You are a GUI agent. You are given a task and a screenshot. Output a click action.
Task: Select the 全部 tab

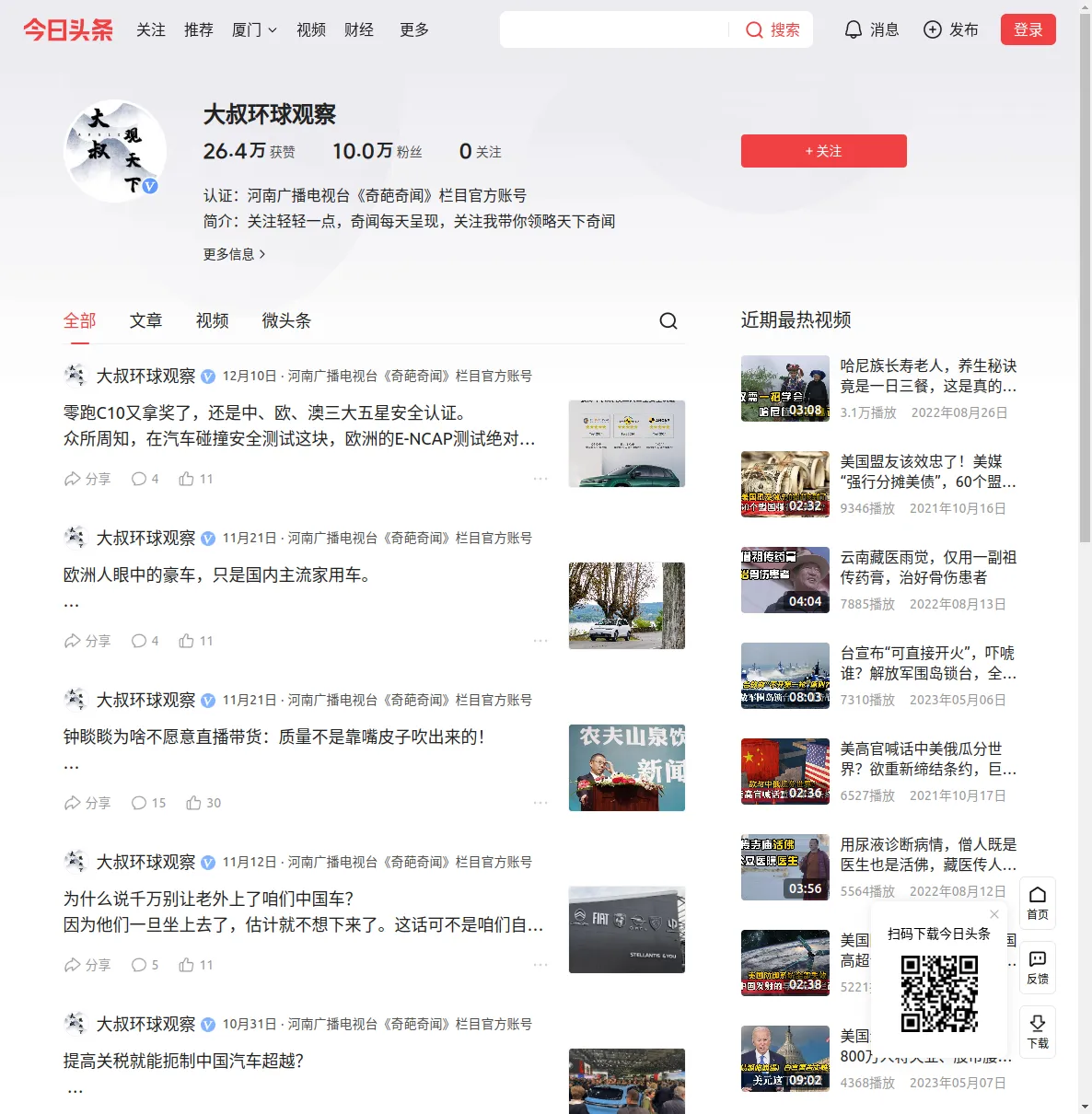click(x=79, y=320)
